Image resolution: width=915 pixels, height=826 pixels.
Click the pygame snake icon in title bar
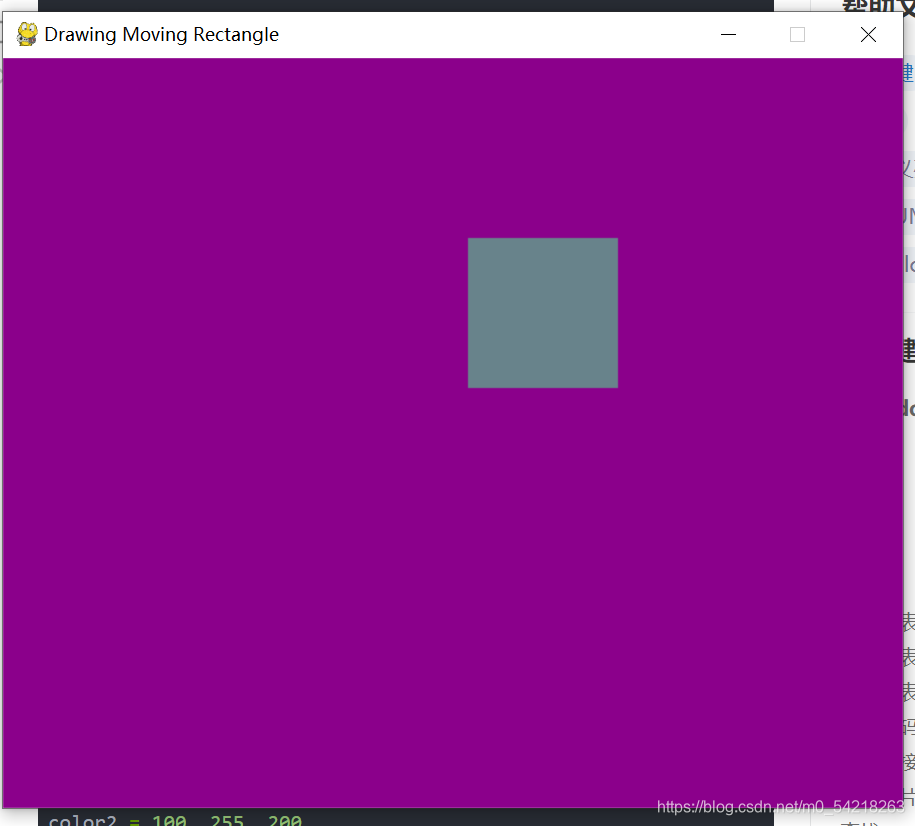click(x=27, y=34)
